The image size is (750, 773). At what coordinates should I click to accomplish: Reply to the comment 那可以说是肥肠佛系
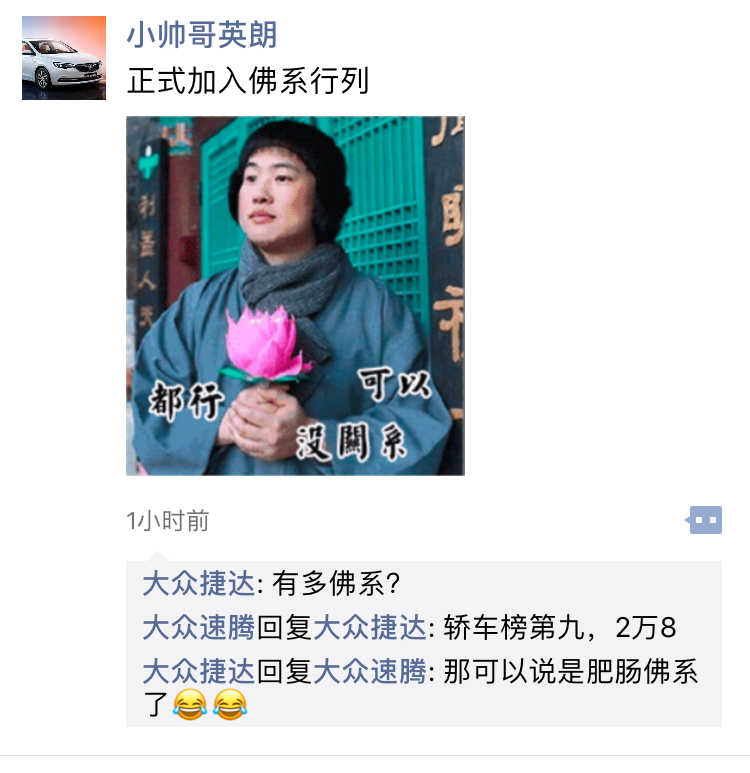[x=571, y=672]
